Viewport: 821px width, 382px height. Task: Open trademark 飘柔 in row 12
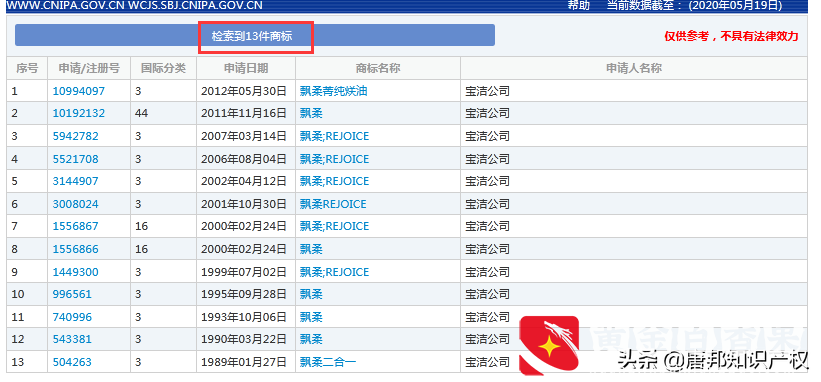(311, 339)
